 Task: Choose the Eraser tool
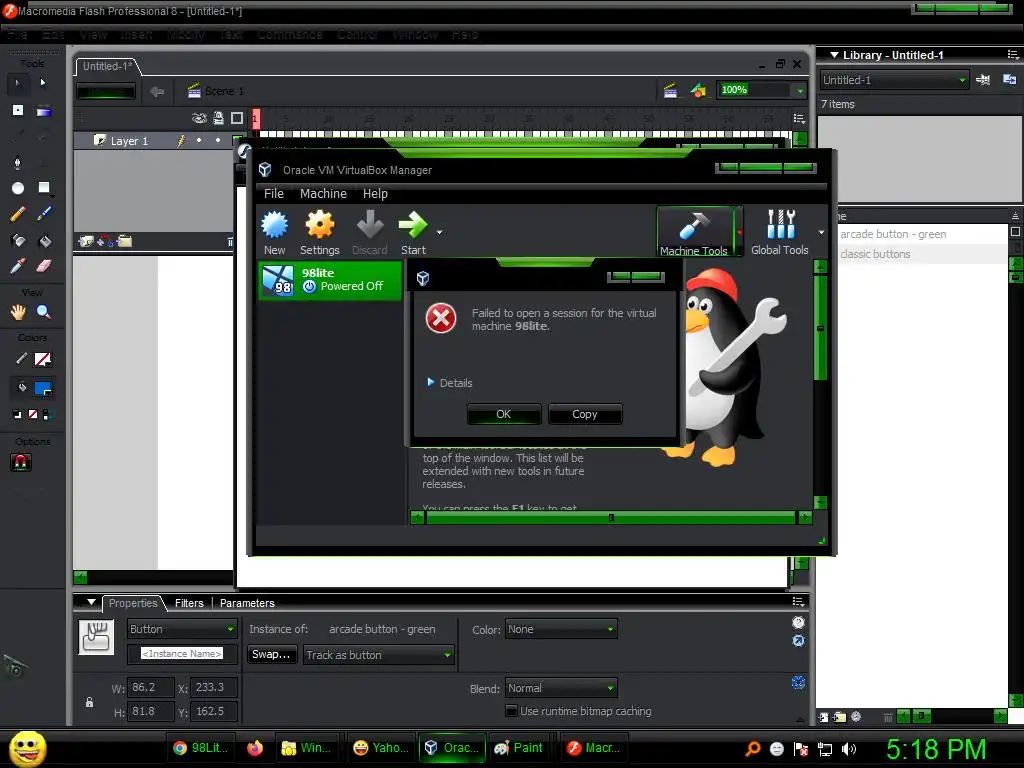(x=44, y=266)
